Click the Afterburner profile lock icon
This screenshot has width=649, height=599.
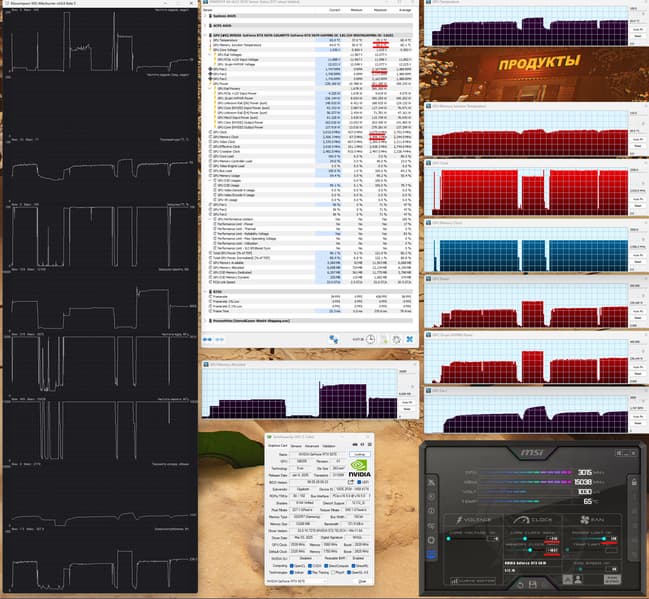coord(634,482)
